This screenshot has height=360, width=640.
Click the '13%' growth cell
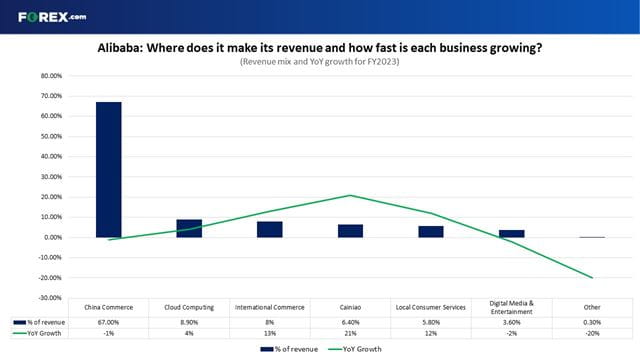click(x=269, y=333)
